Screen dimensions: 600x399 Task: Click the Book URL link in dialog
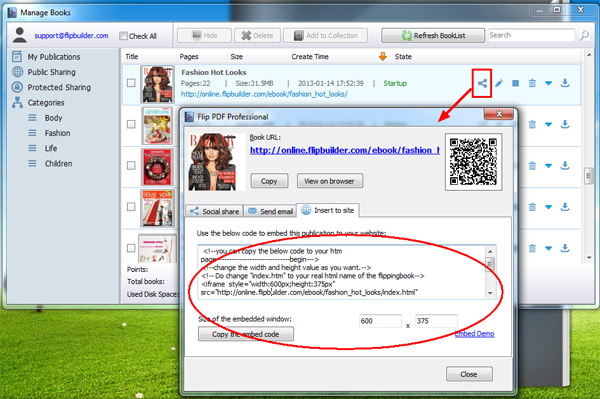tap(345, 150)
